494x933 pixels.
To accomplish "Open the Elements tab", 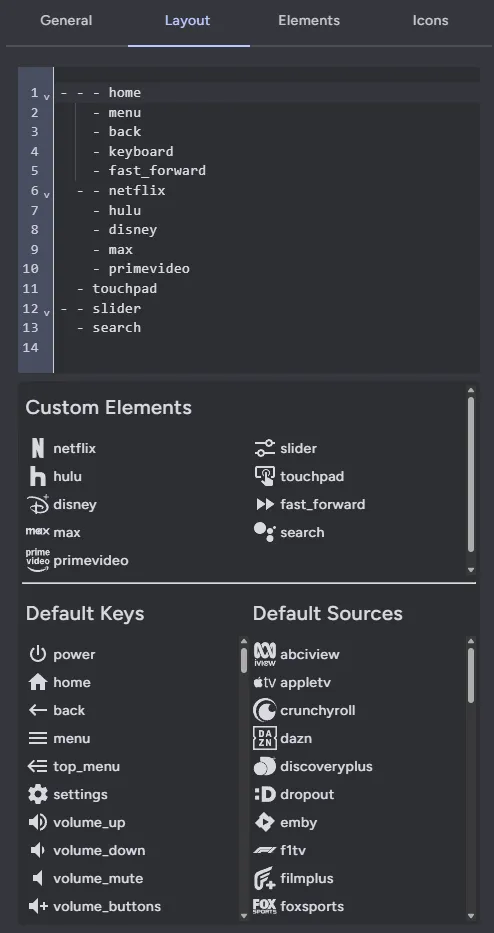I will pyautogui.click(x=309, y=20).
